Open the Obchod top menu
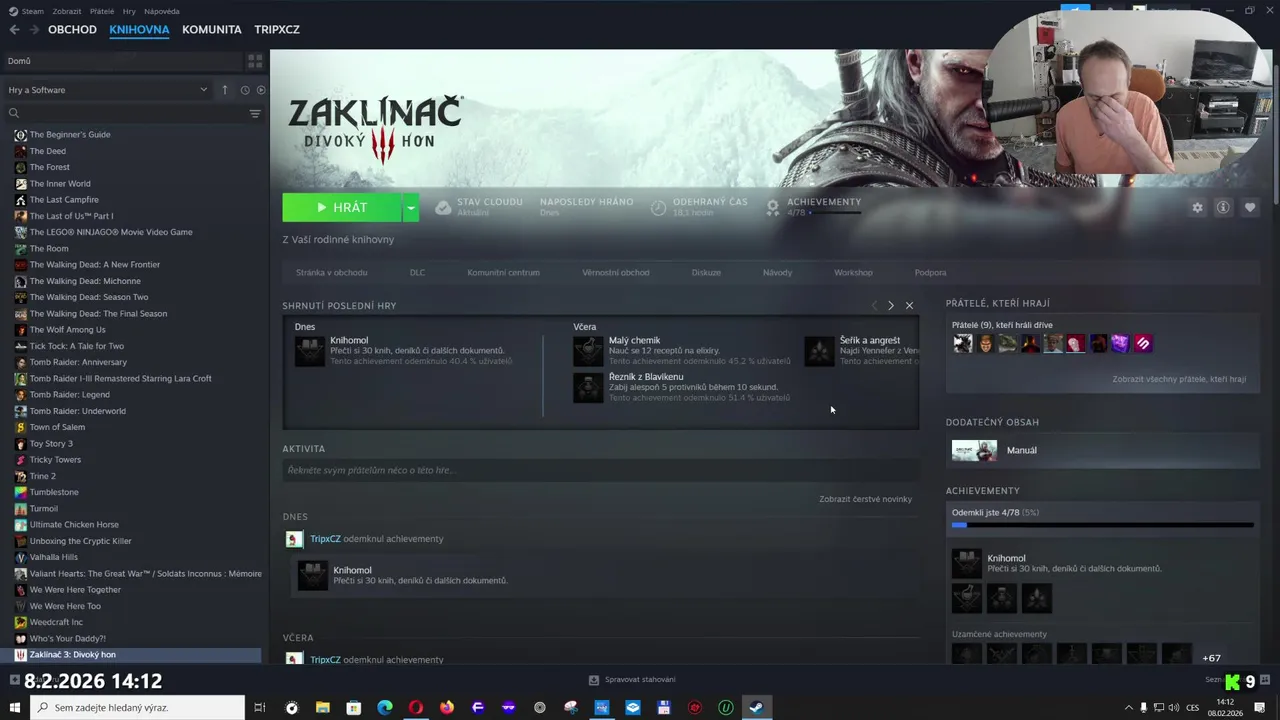Screen dimensions: 1280x720 click(72, 30)
